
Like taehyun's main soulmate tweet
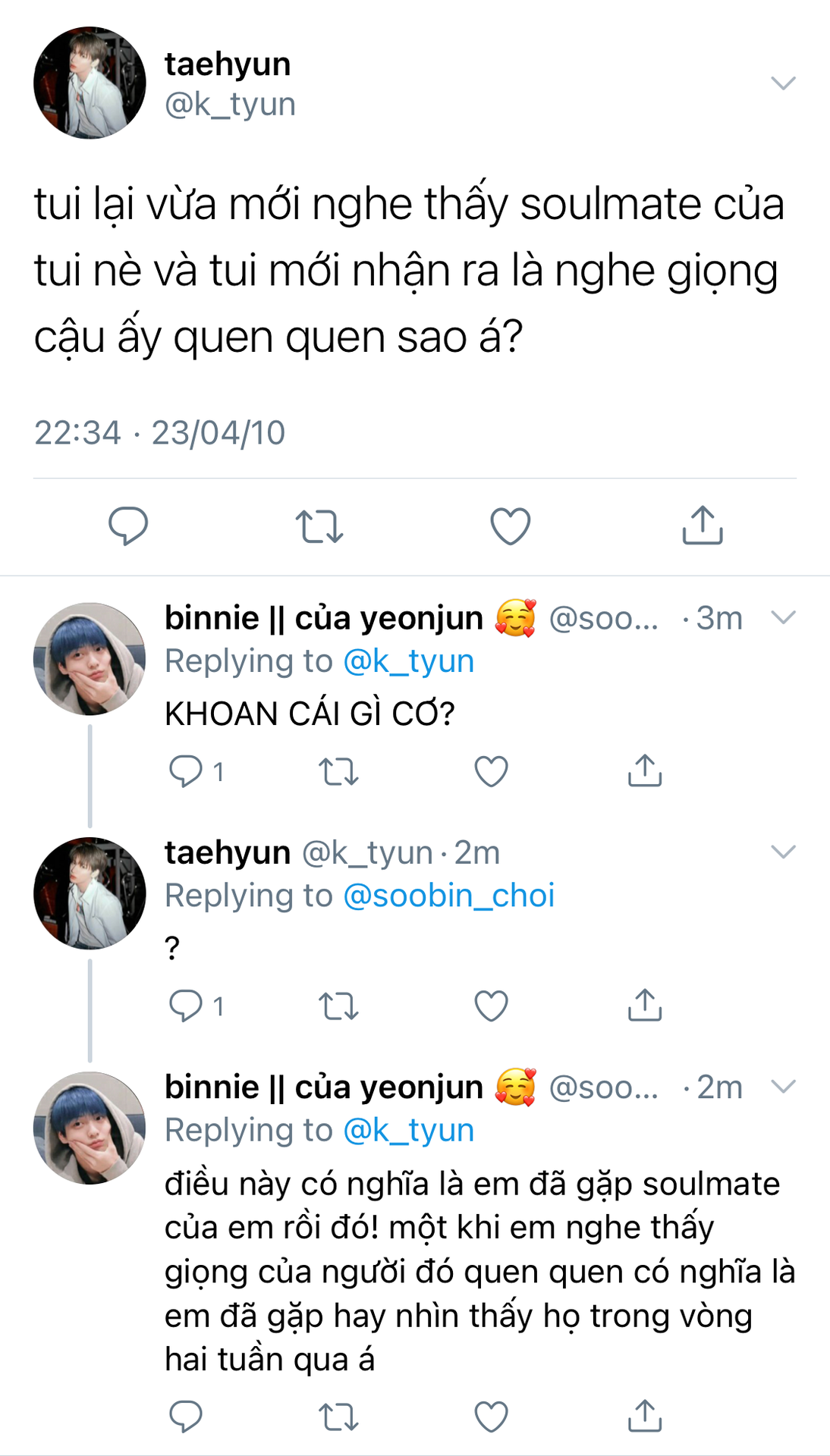click(511, 526)
